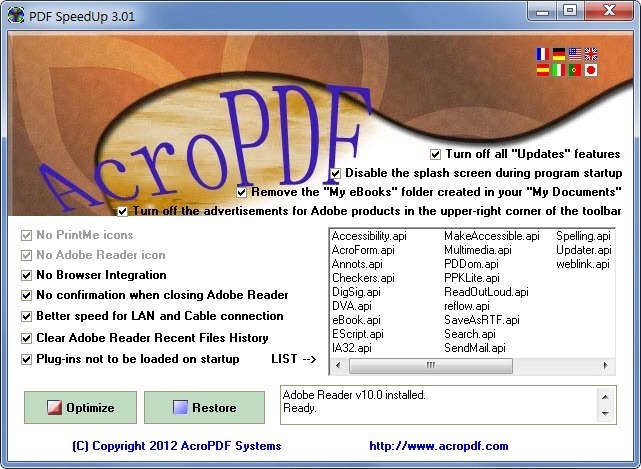Select reflow.api in the list

click(x=467, y=306)
